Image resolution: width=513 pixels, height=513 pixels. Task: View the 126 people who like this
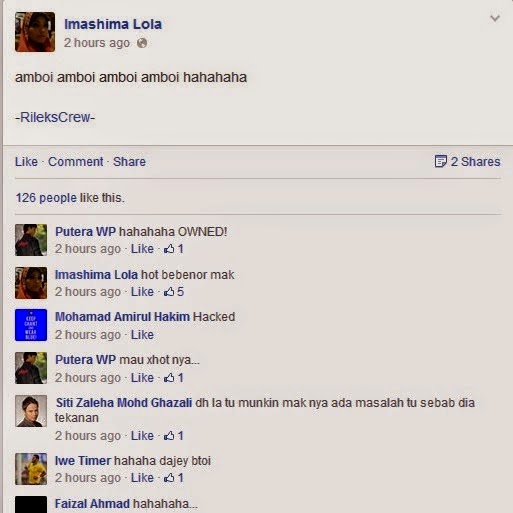pyautogui.click(x=46, y=198)
